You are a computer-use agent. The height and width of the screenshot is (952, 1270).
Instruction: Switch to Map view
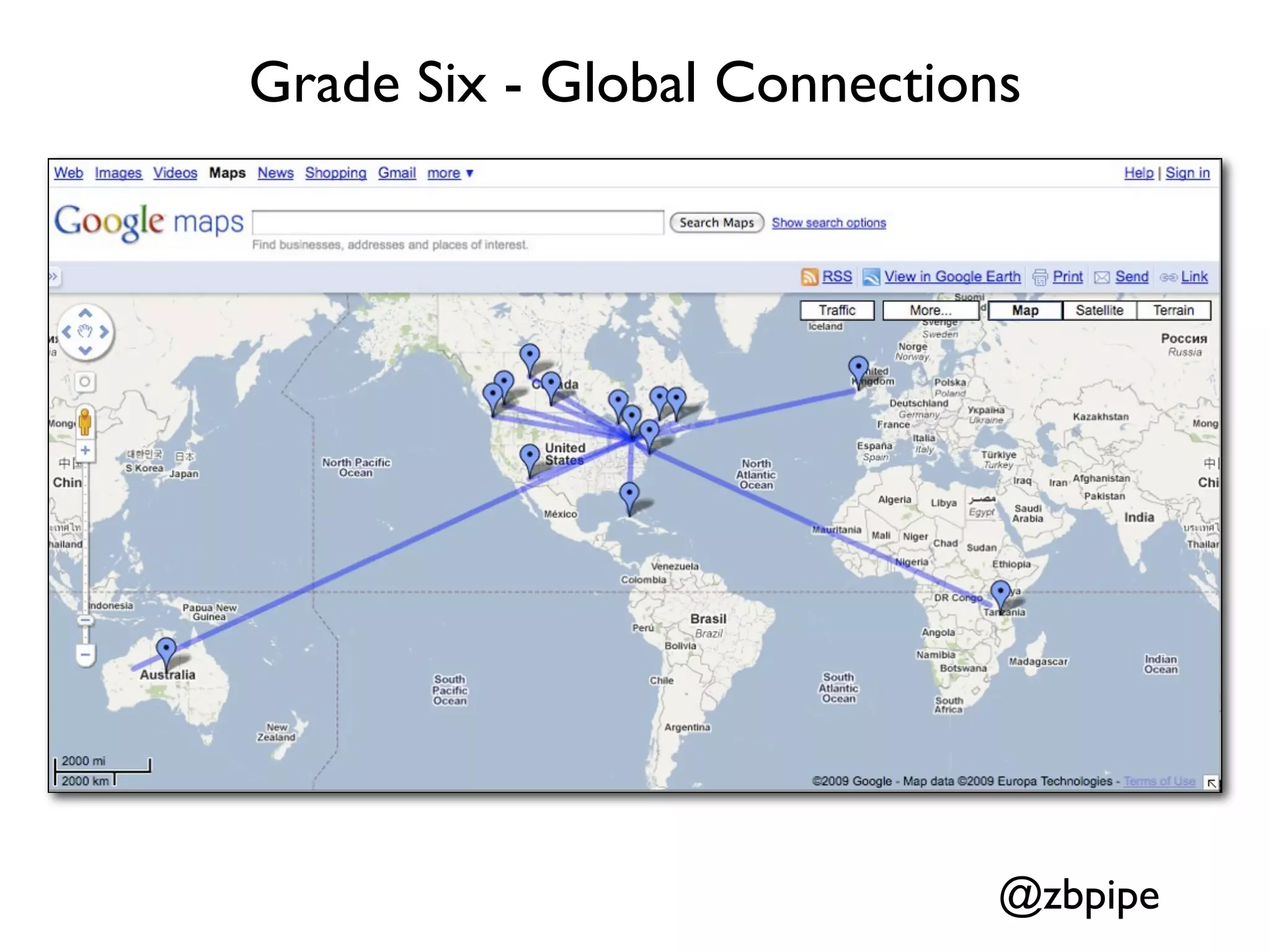pyautogui.click(x=1025, y=311)
